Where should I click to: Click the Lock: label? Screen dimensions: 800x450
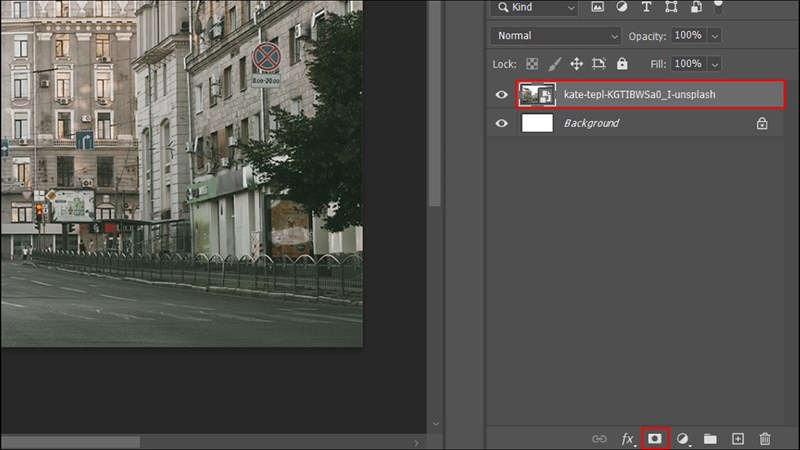(x=505, y=64)
